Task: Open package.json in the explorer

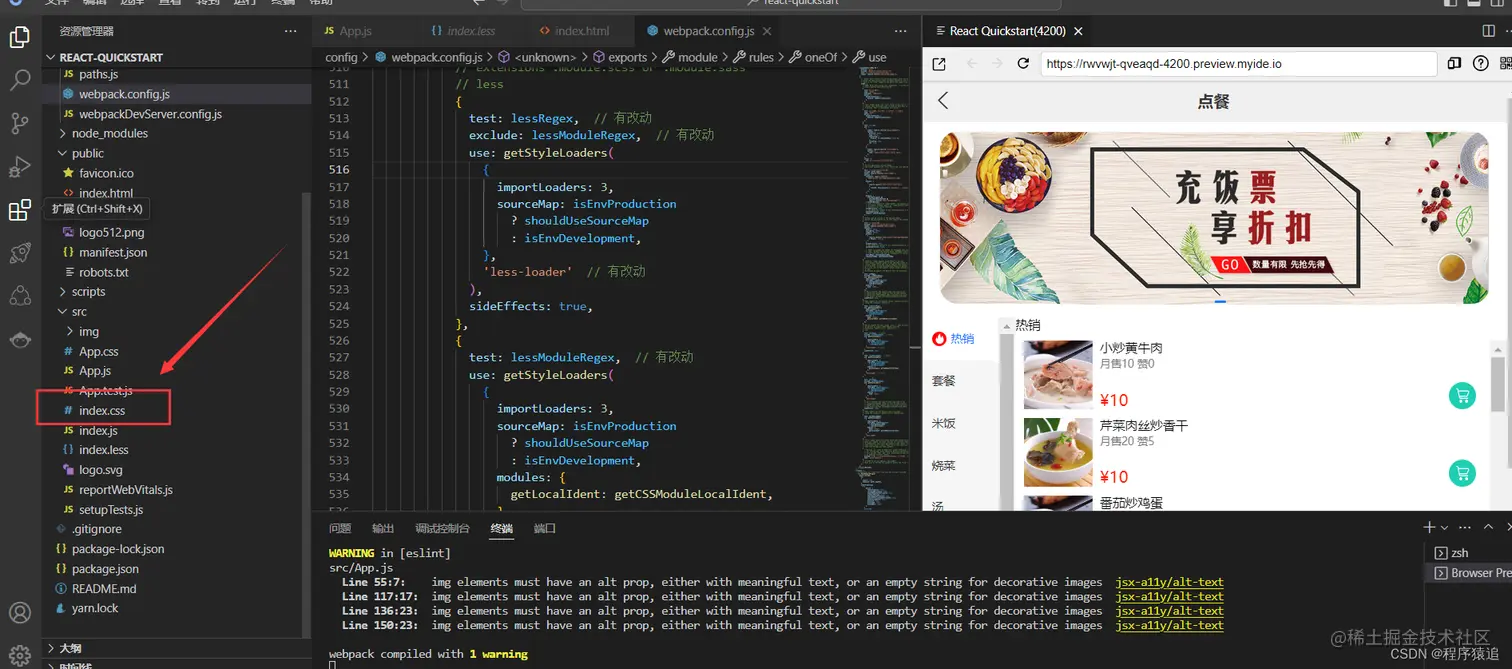Action: [x=176, y=569]
